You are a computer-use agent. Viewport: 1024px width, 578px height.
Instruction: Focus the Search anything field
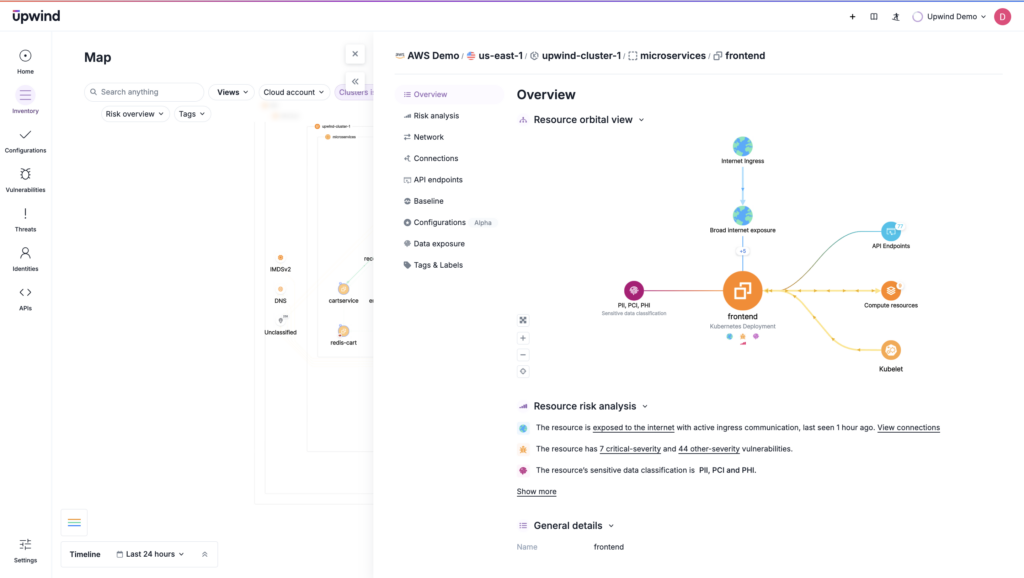point(144,92)
